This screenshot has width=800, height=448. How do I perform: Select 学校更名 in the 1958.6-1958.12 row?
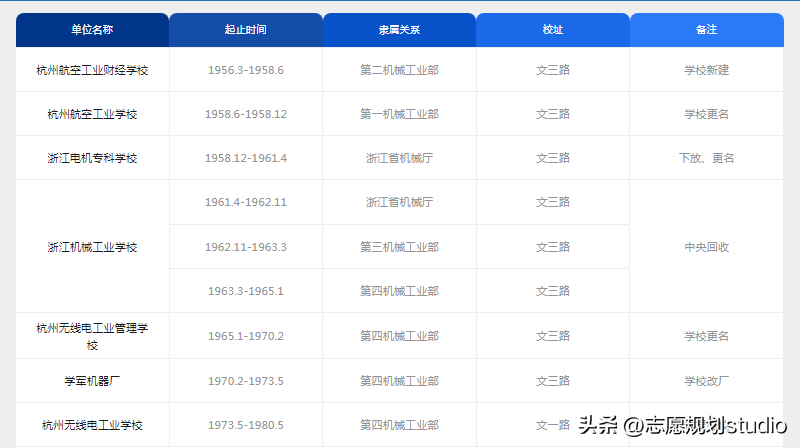pyautogui.click(x=707, y=114)
